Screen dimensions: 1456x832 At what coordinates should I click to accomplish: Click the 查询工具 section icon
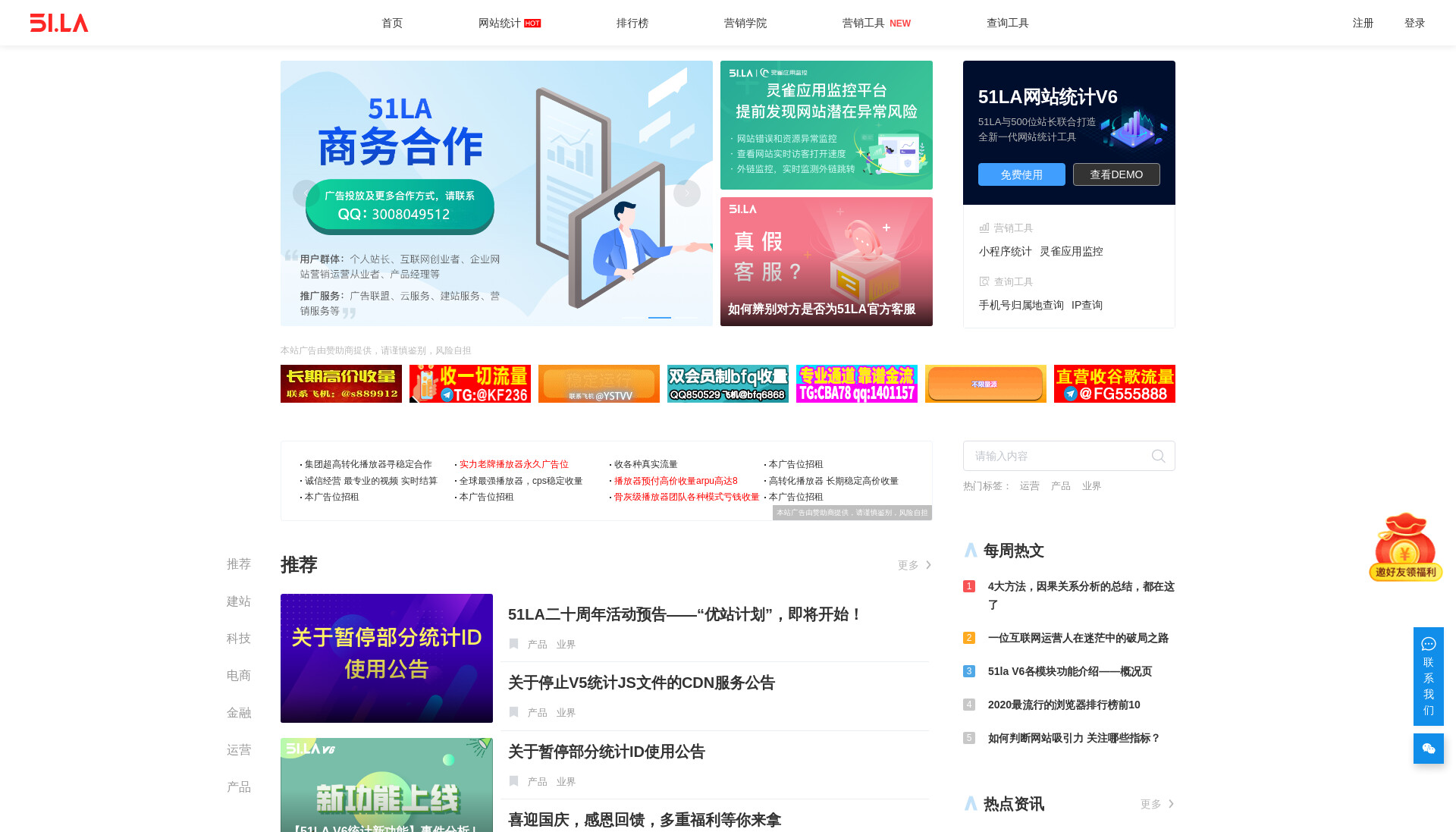click(x=984, y=281)
